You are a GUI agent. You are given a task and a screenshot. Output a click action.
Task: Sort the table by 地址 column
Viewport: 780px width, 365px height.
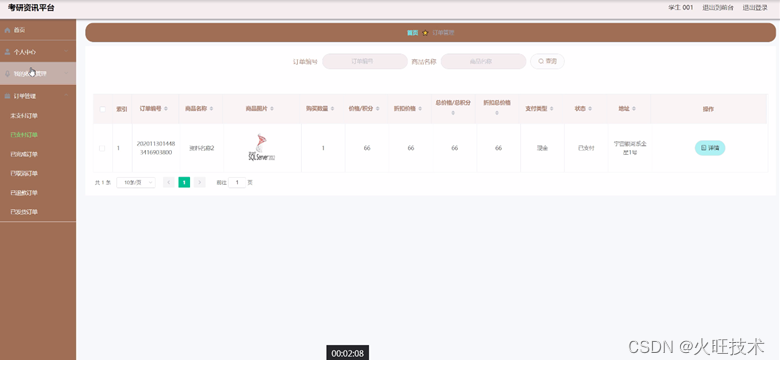pos(634,109)
